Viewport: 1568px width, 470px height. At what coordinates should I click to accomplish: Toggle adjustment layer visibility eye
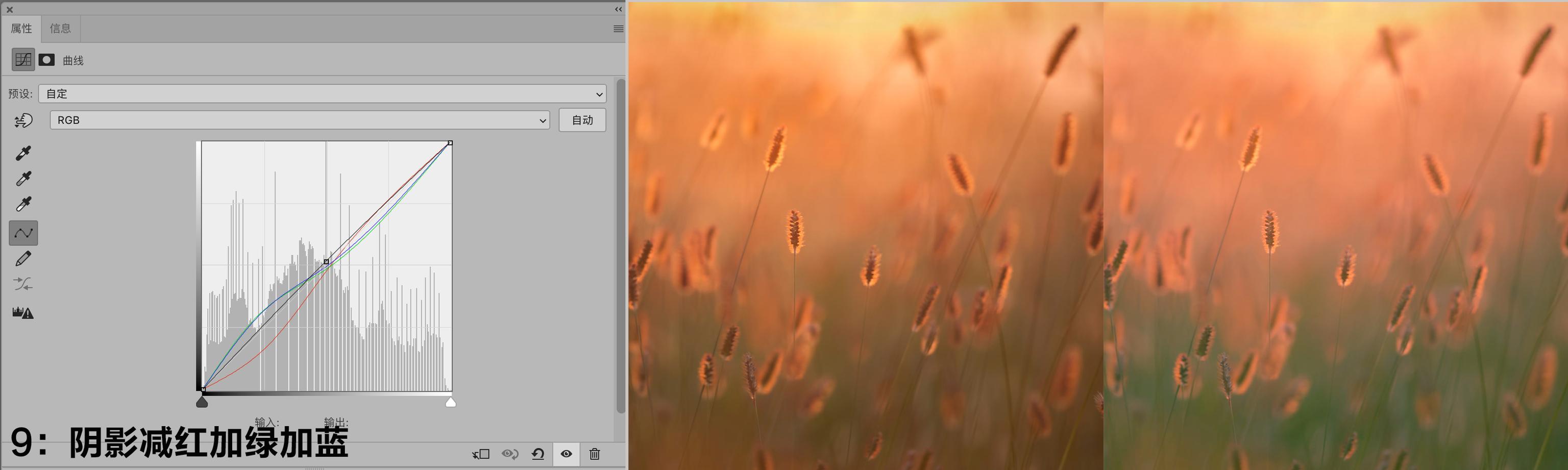pyautogui.click(x=567, y=454)
